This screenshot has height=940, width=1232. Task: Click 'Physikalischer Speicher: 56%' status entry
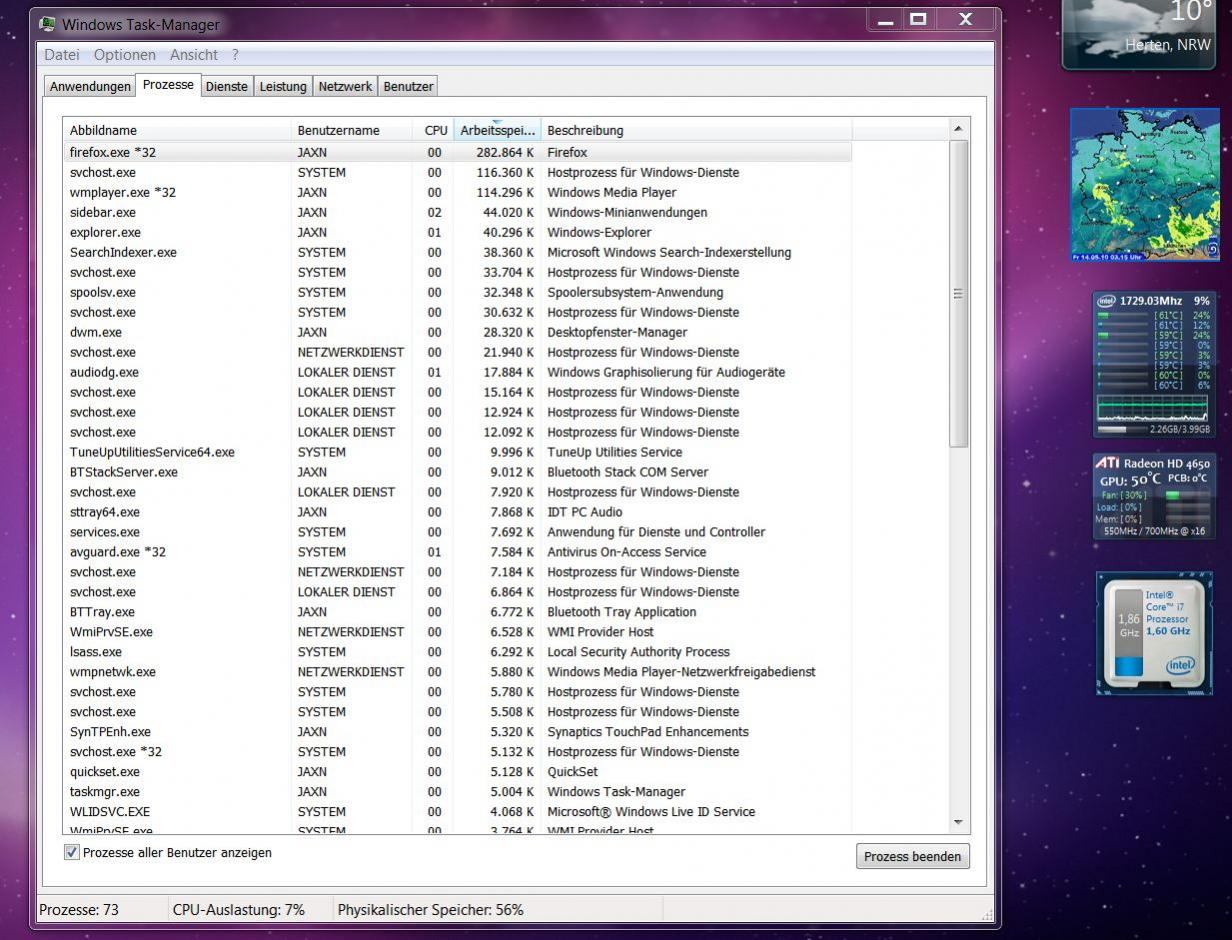tap(430, 910)
